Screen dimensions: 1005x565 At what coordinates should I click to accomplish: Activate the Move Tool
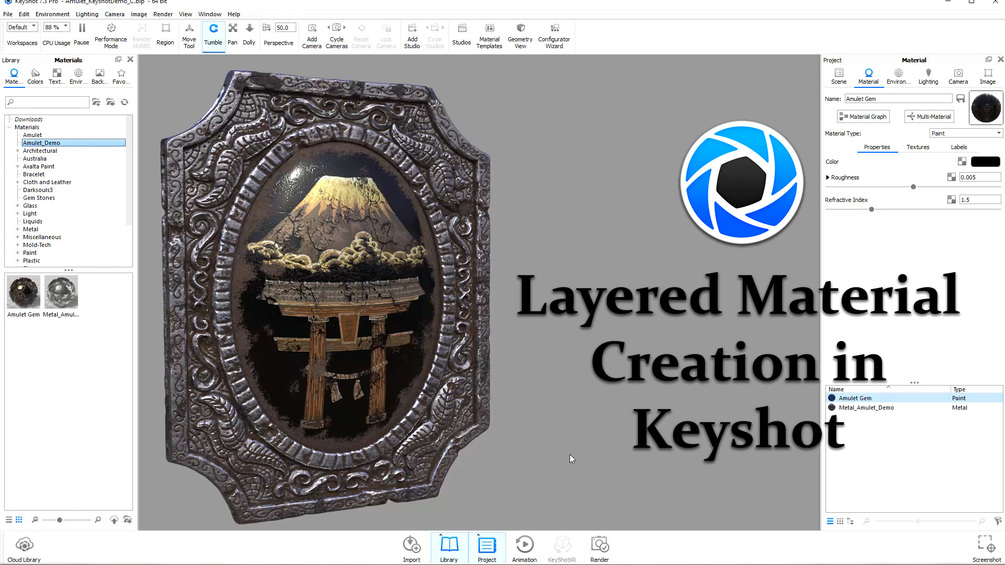point(189,36)
